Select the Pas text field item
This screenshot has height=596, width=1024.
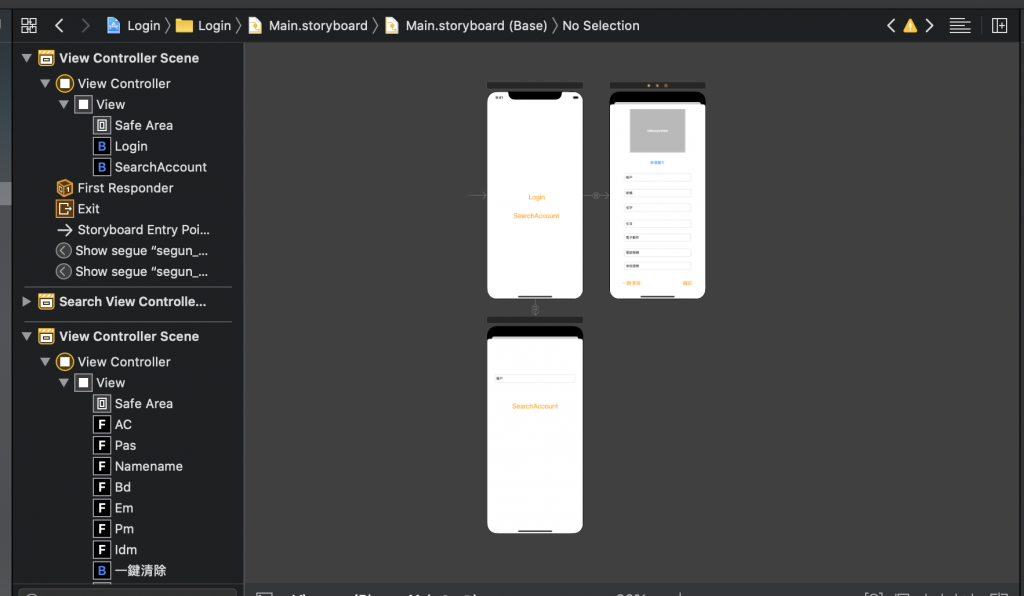coord(114,445)
